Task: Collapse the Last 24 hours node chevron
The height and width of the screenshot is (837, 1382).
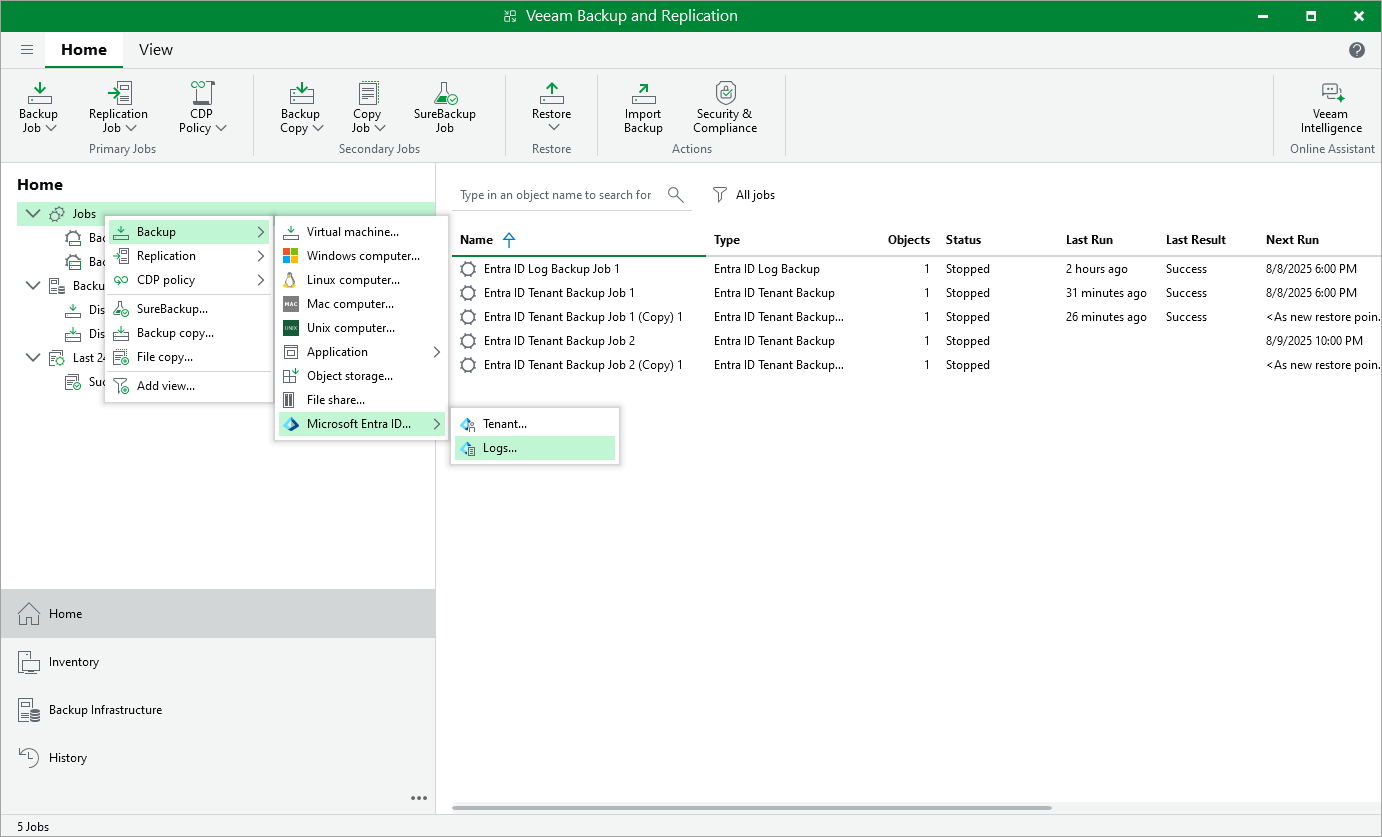Action: (x=33, y=358)
